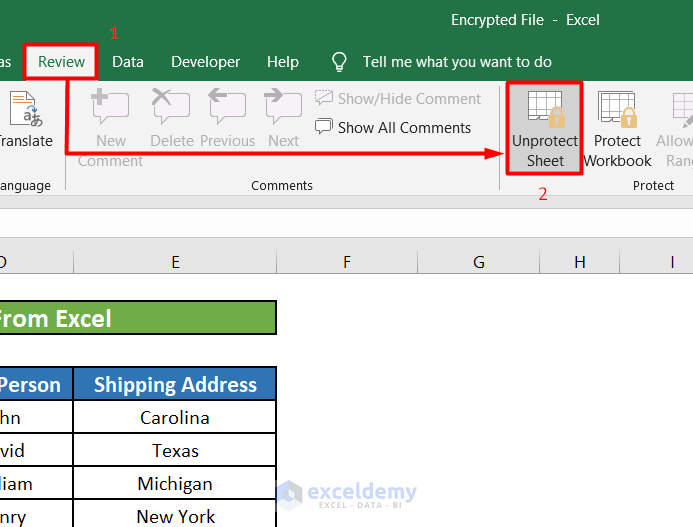This screenshot has height=527, width=693.
Task: Select the Person header cell
Action: (36, 384)
